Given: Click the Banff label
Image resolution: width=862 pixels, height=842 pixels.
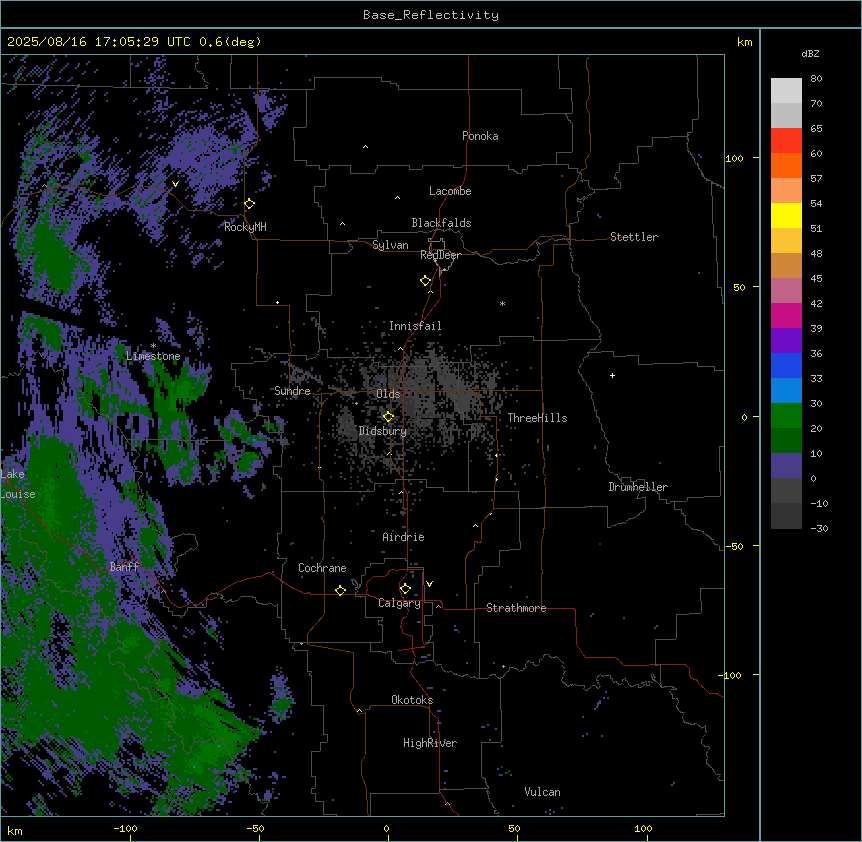Looking at the screenshot, I should [124, 567].
